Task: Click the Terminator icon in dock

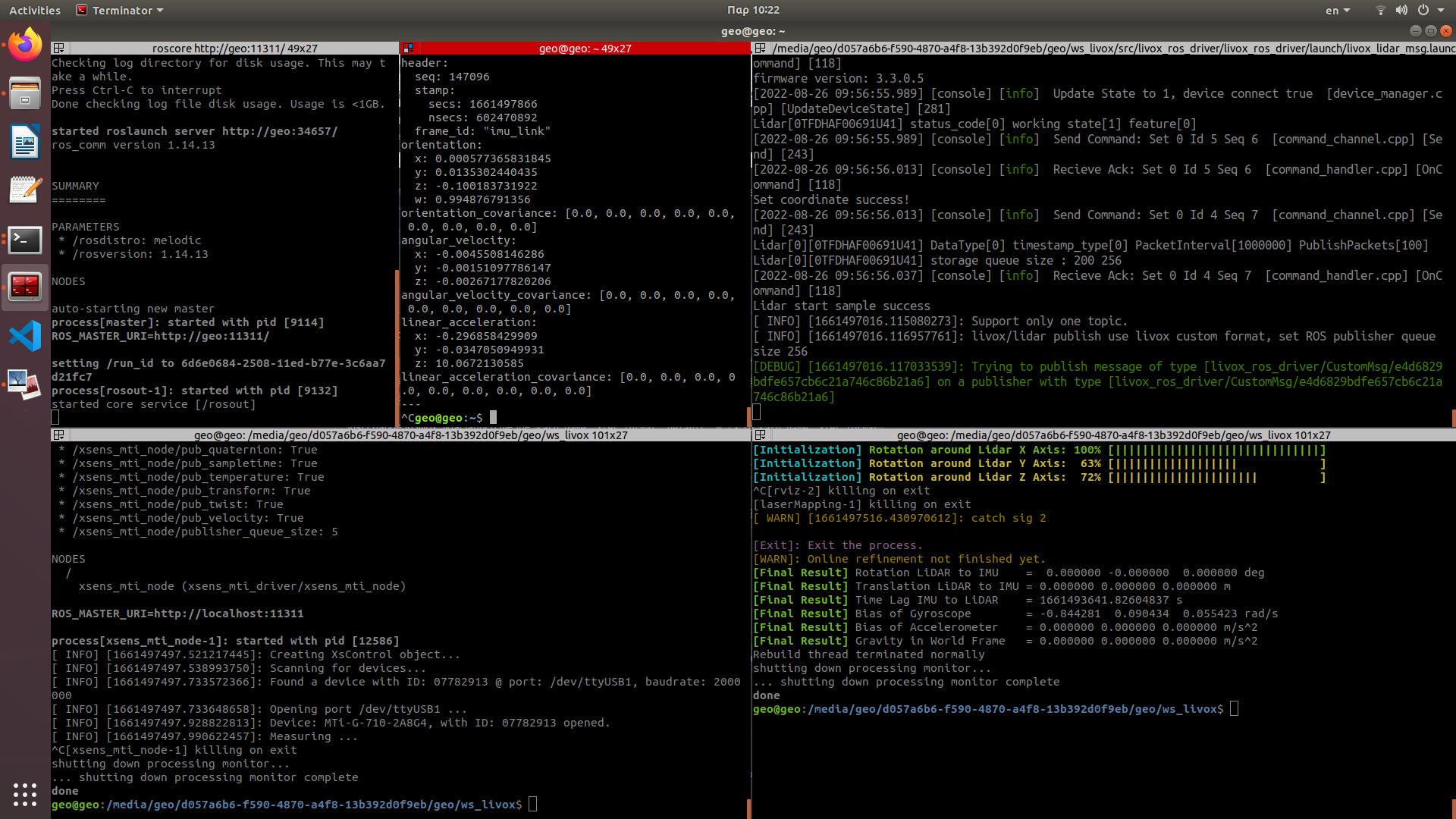Action: click(25, 287)
